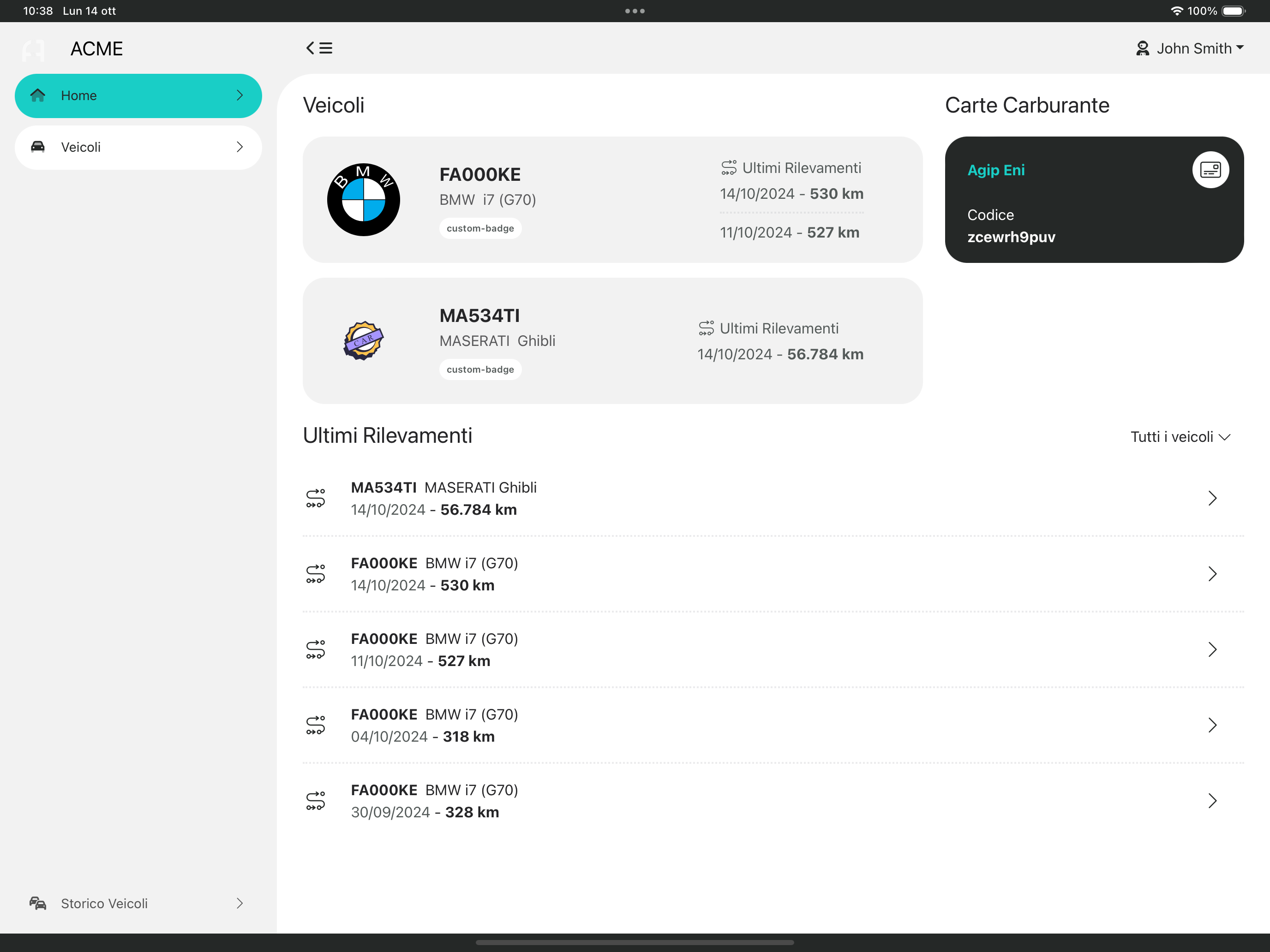Image resolution: width=1270 pixels, height=952 pixels.
Task: Expand chevron of FA000KE 318 km row
Action: click(1212, 726)
